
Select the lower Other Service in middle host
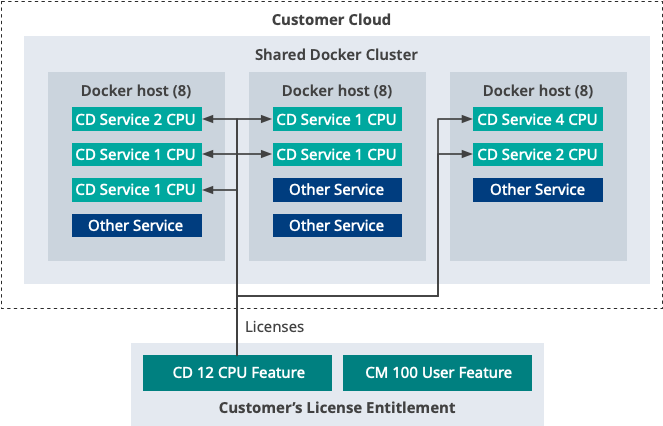pos(336,225)
